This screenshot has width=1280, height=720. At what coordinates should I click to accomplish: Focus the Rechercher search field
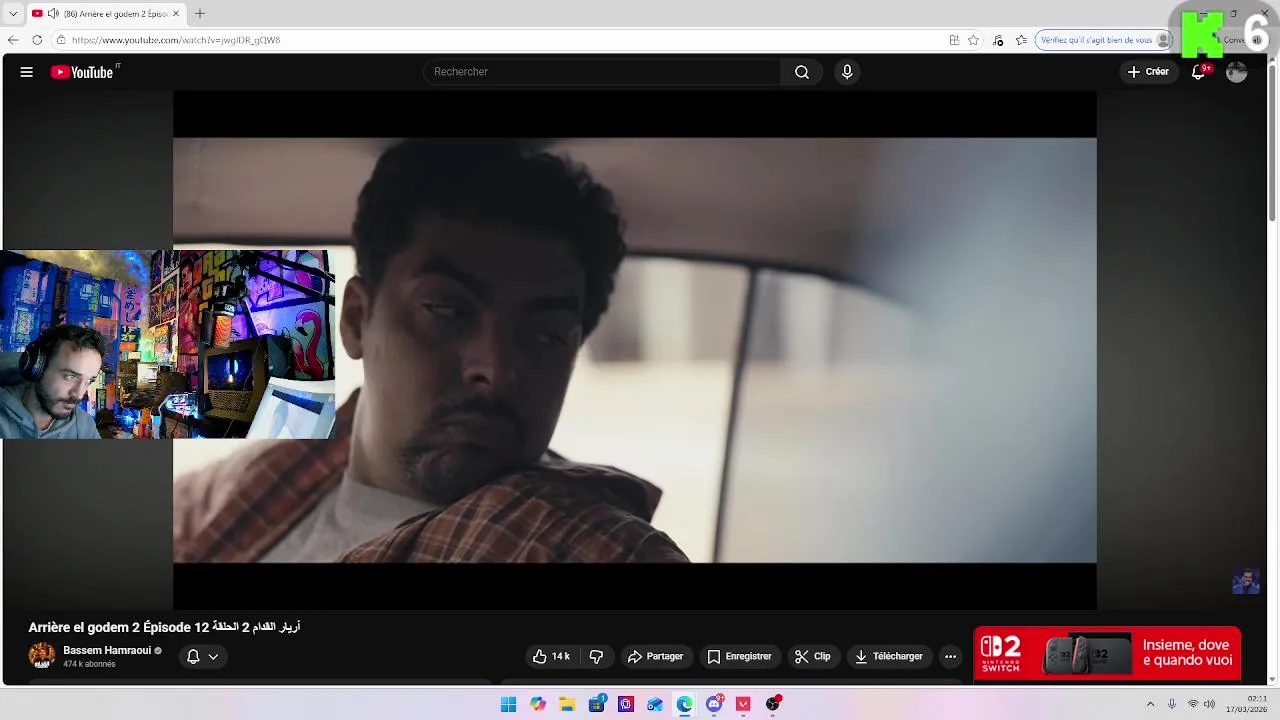point(602,72)
